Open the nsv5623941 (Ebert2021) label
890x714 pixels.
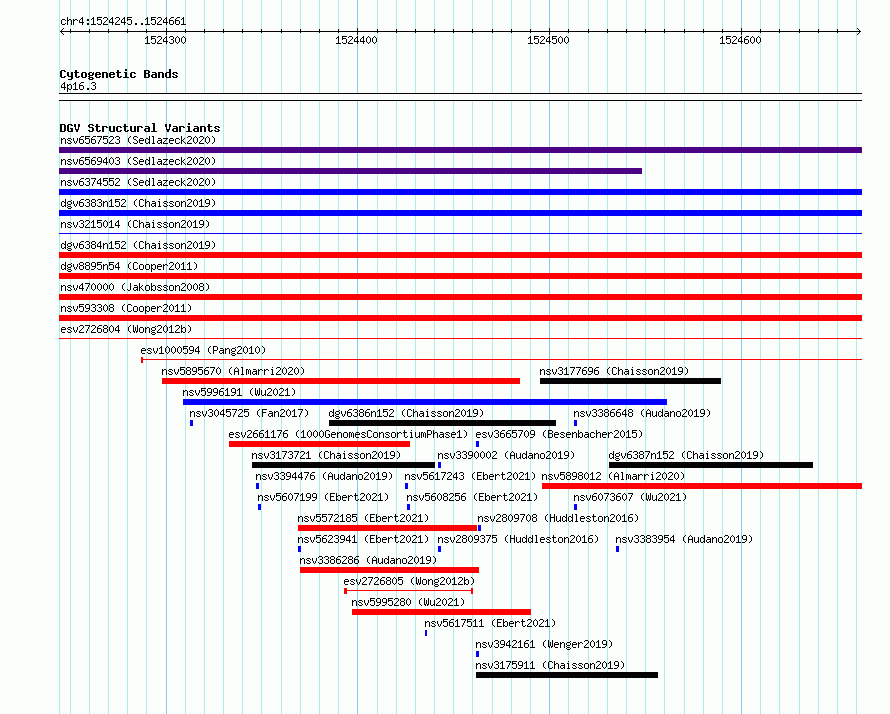[363, 539]
